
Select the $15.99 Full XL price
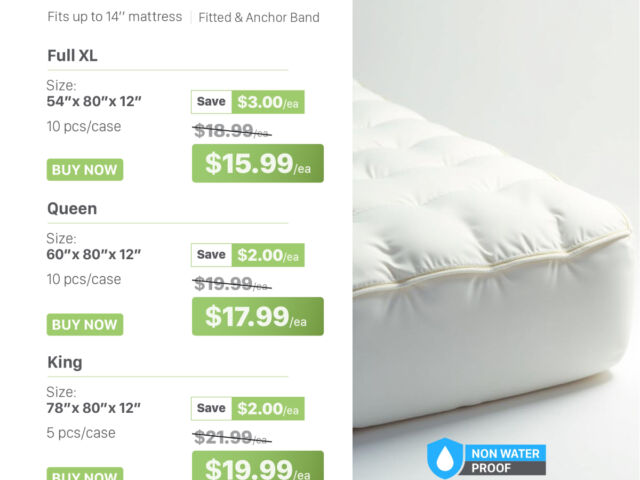click(x=258, y=163)
